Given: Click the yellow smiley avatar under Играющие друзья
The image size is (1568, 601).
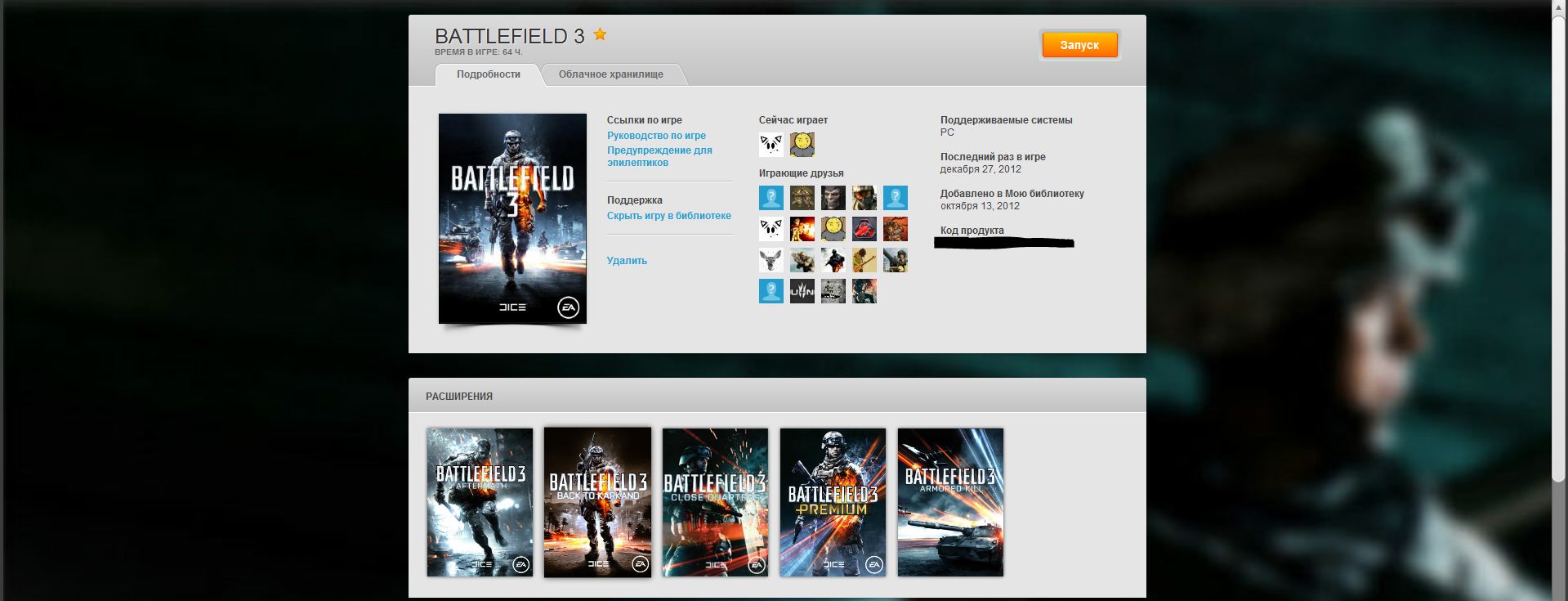Looking at the screenshot, I should (x=833, y=229).
